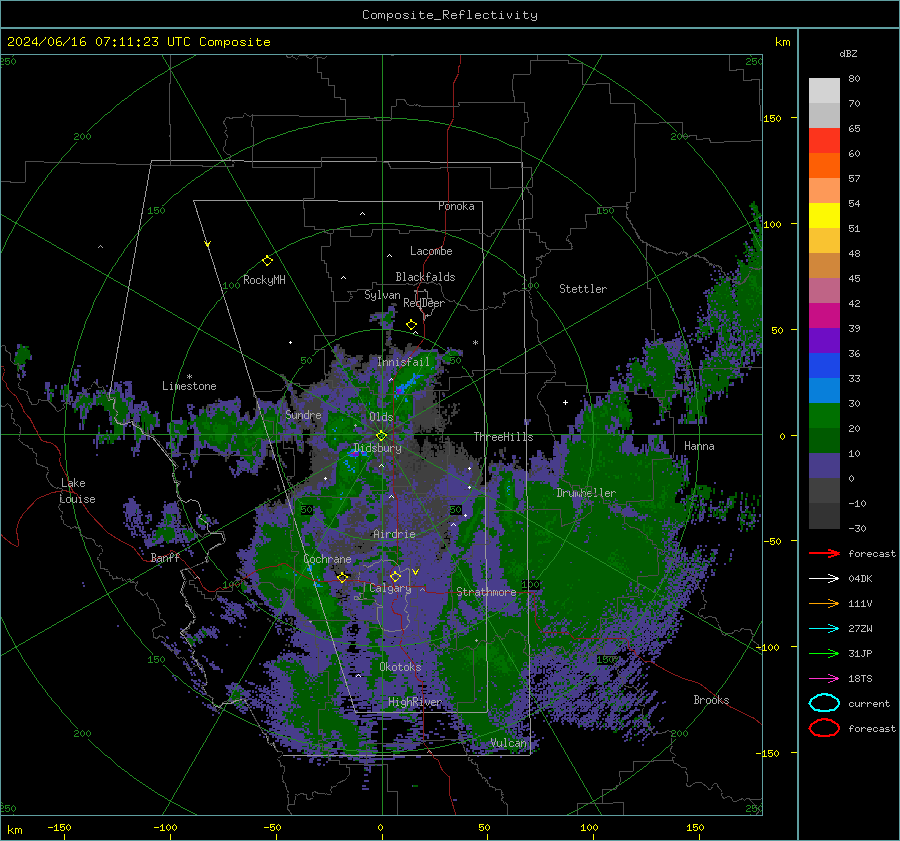Select the Drumheller label on map
This screenshot has height=841, width=900.
586,493
